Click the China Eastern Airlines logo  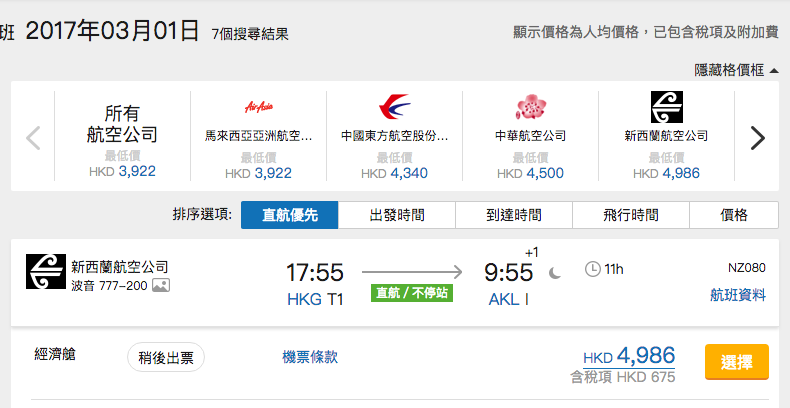[x=394, y=107]
